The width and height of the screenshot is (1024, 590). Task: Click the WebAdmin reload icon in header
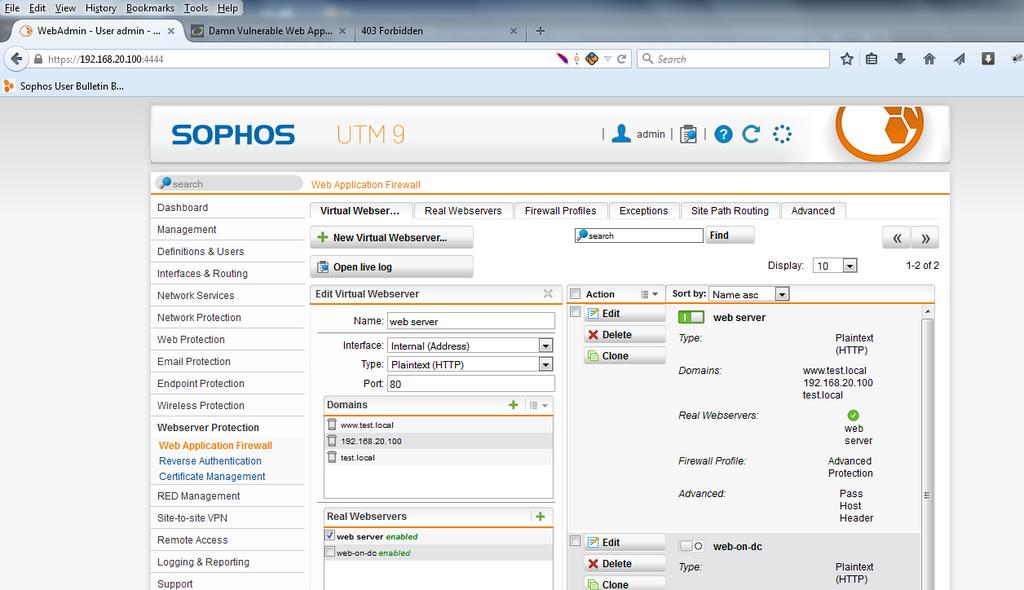click(x=751, y=134)
